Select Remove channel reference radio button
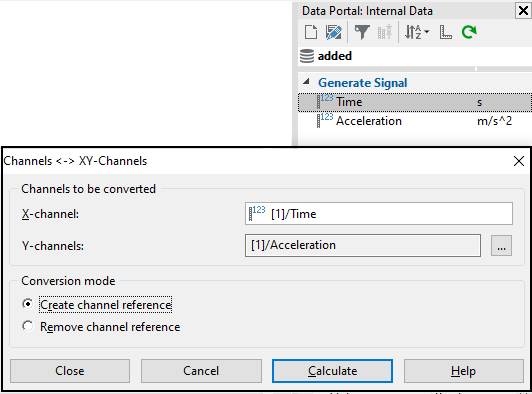The width and height of the screenshot is (532, 394). tap(28, 326)
